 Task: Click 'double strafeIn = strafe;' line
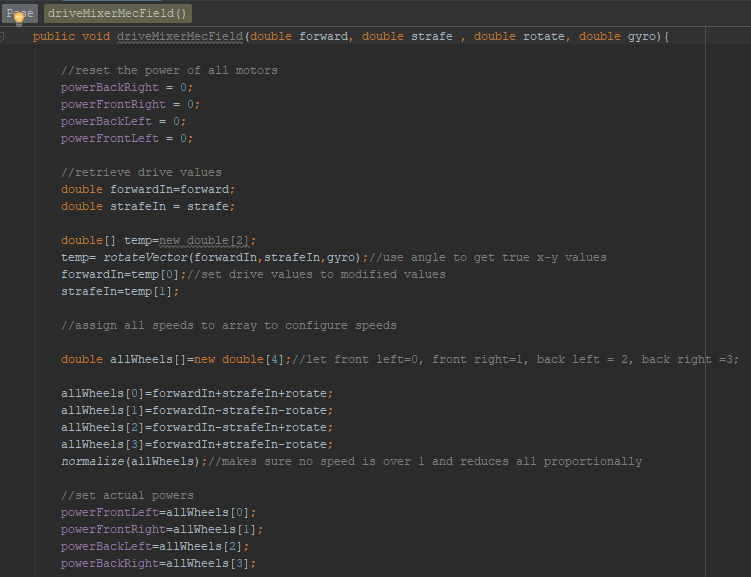[148, 206]
